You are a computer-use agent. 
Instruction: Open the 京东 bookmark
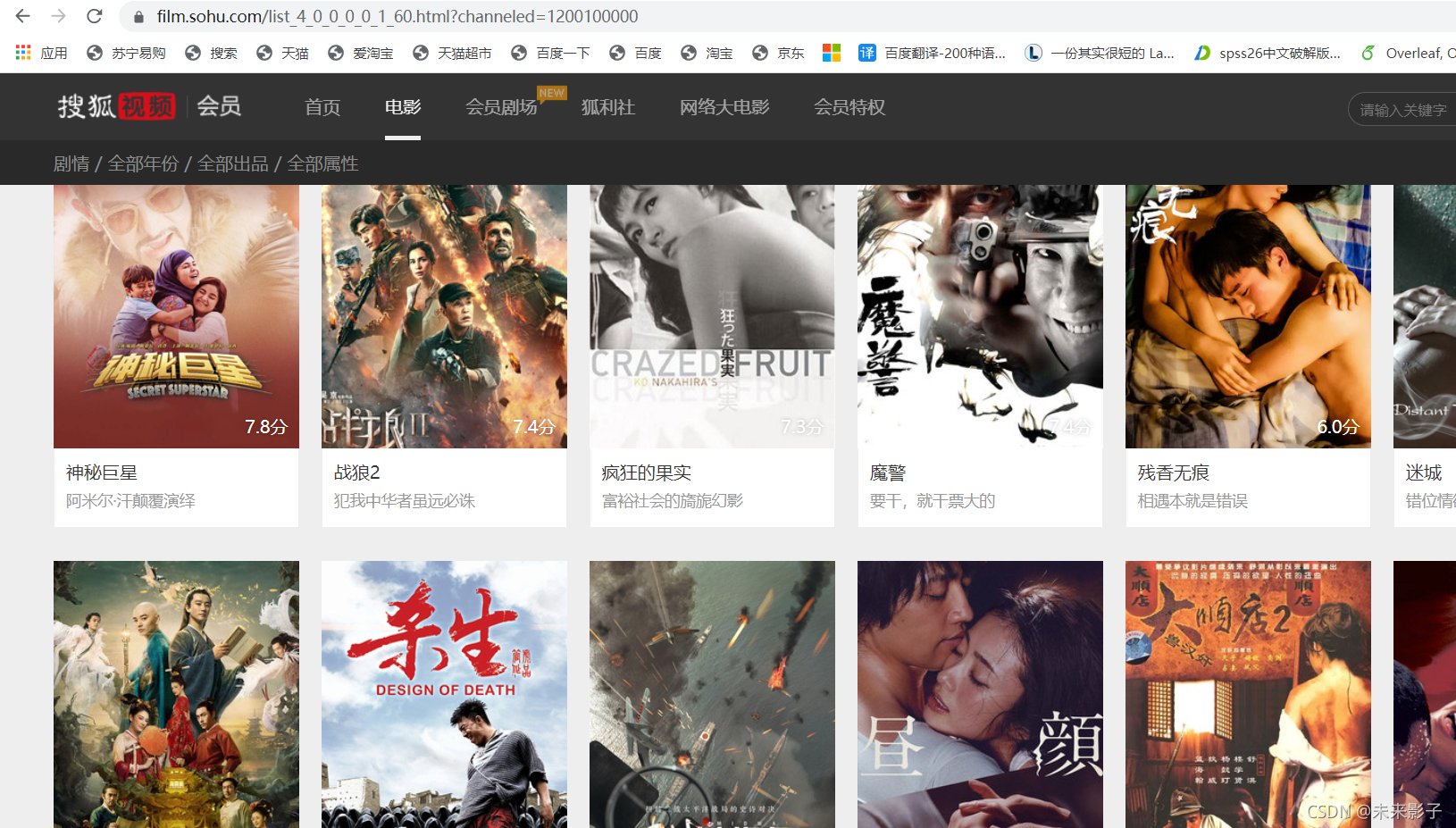click(x=778, y=53)
